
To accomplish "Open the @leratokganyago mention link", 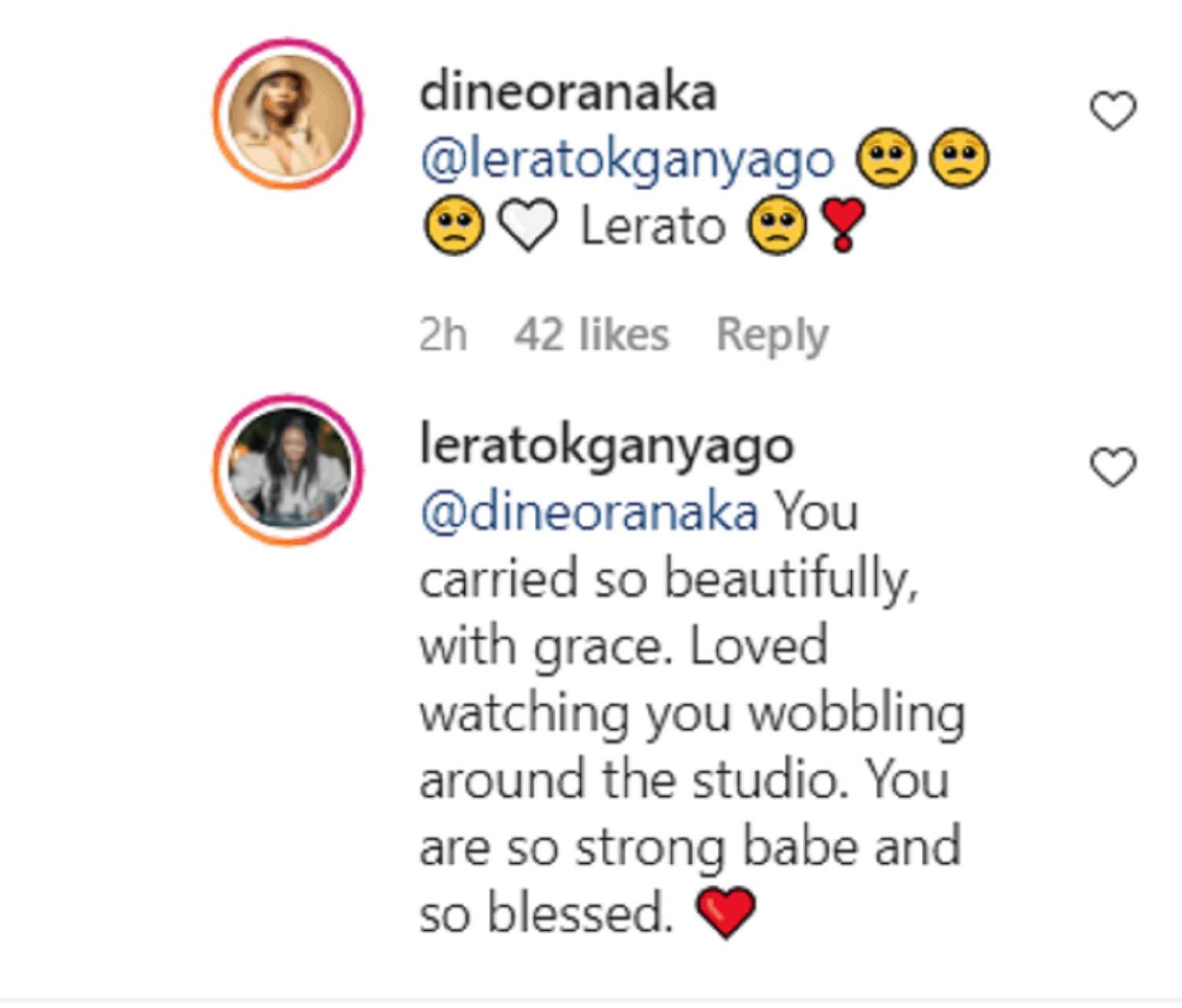I will [x=627, y=160].
